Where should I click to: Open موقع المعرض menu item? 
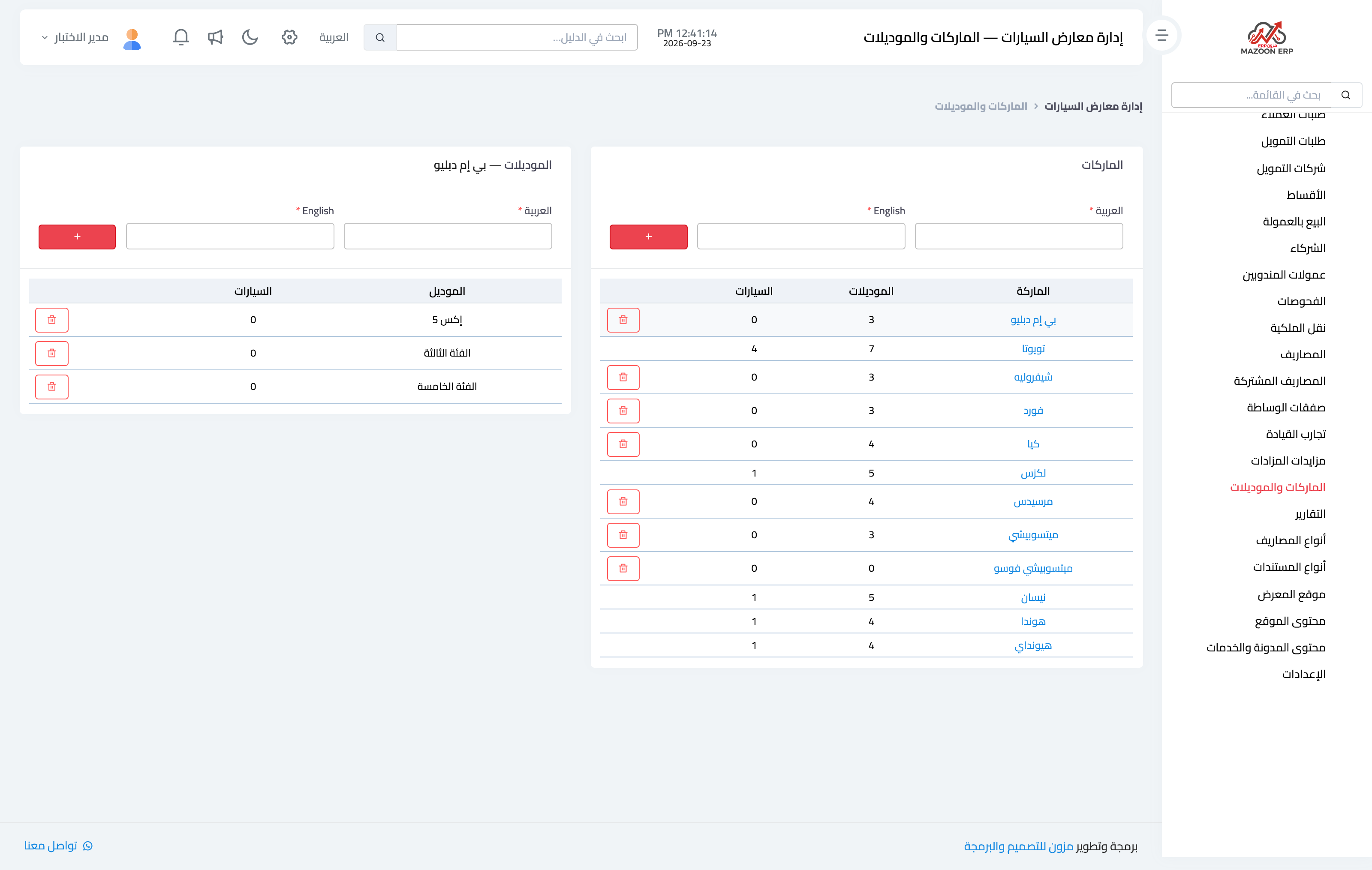tap(1292, 594)
